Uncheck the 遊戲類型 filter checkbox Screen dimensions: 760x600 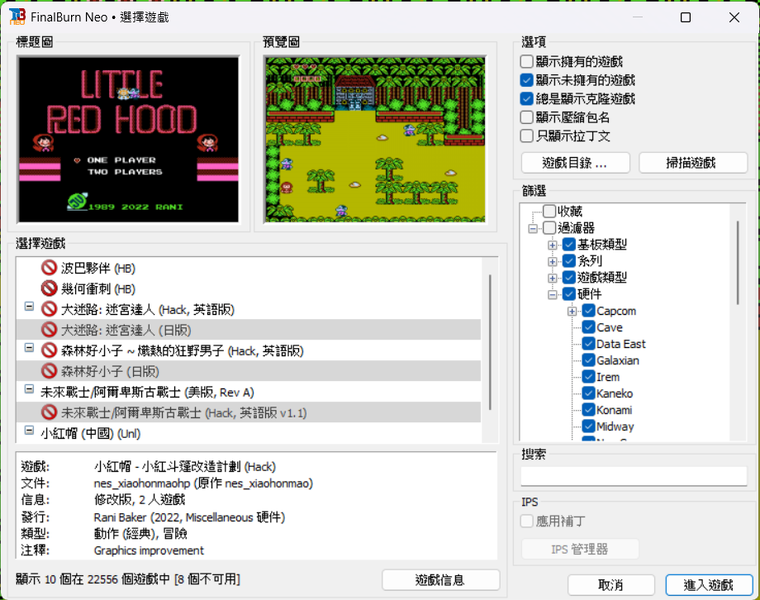(x=569, y=277)
